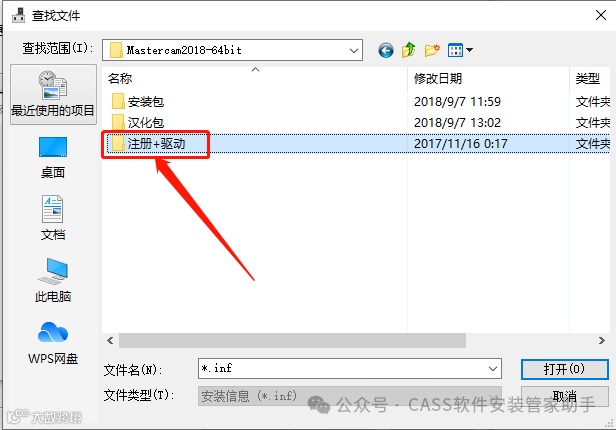Open WPS网盘 in the places sidebar

[x=53, y=343]
